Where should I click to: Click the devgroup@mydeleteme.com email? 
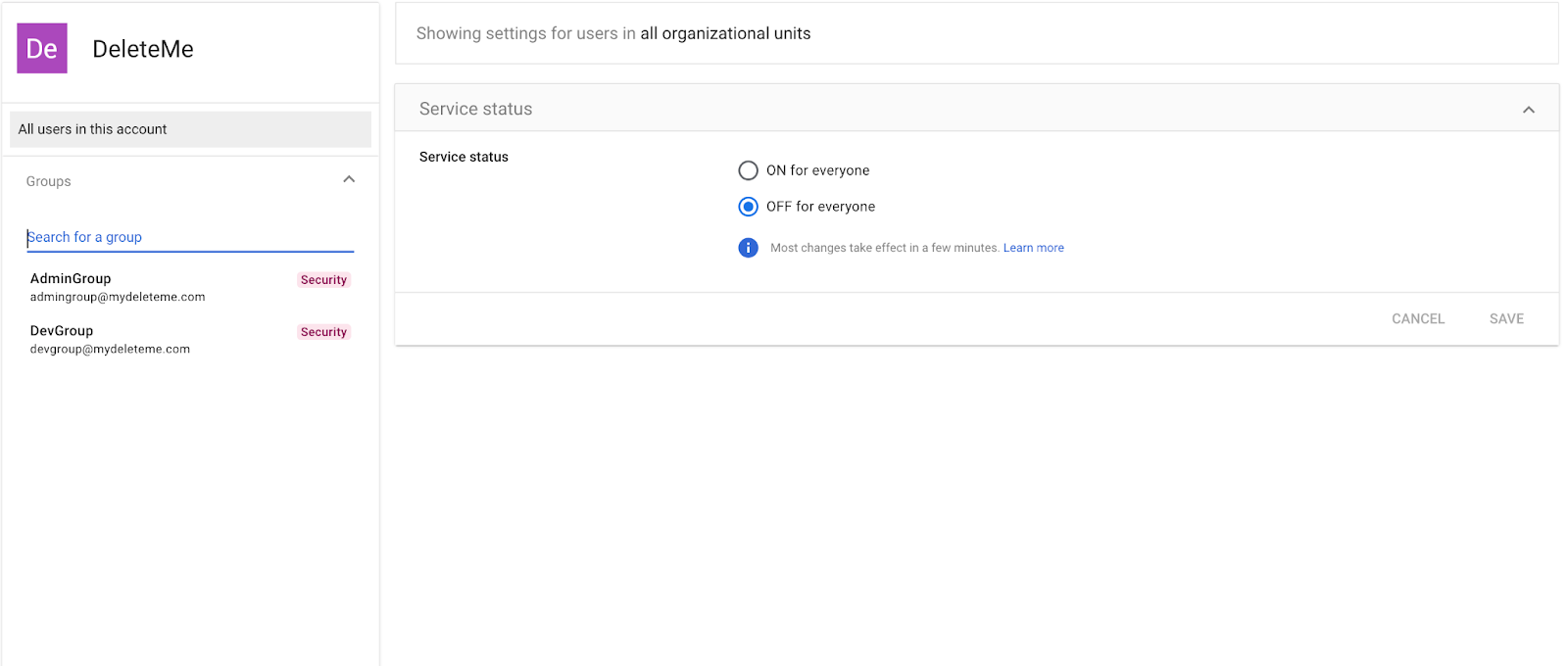pos(110,349)
